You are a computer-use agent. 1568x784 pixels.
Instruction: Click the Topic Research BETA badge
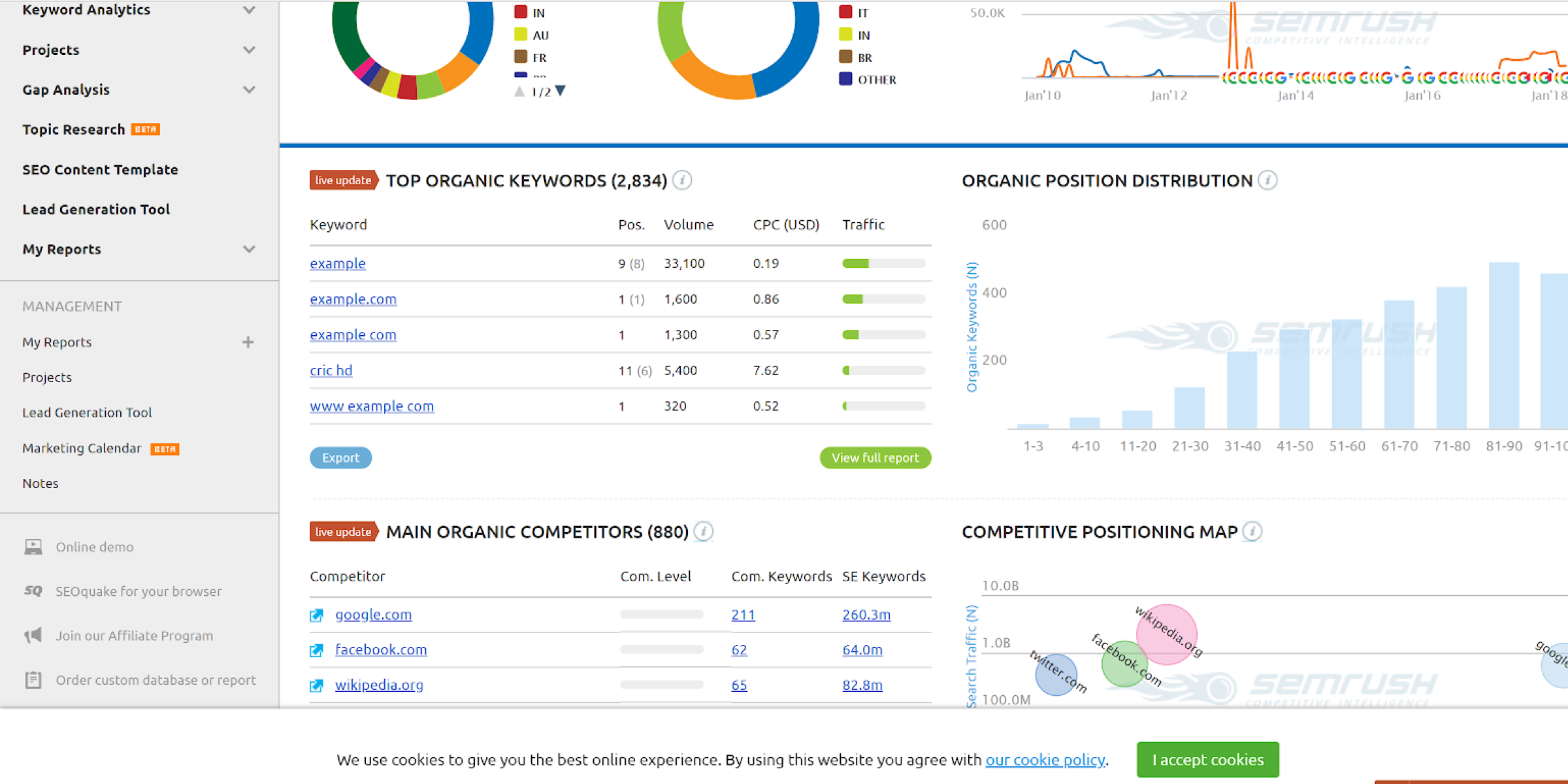pos(146,129)
